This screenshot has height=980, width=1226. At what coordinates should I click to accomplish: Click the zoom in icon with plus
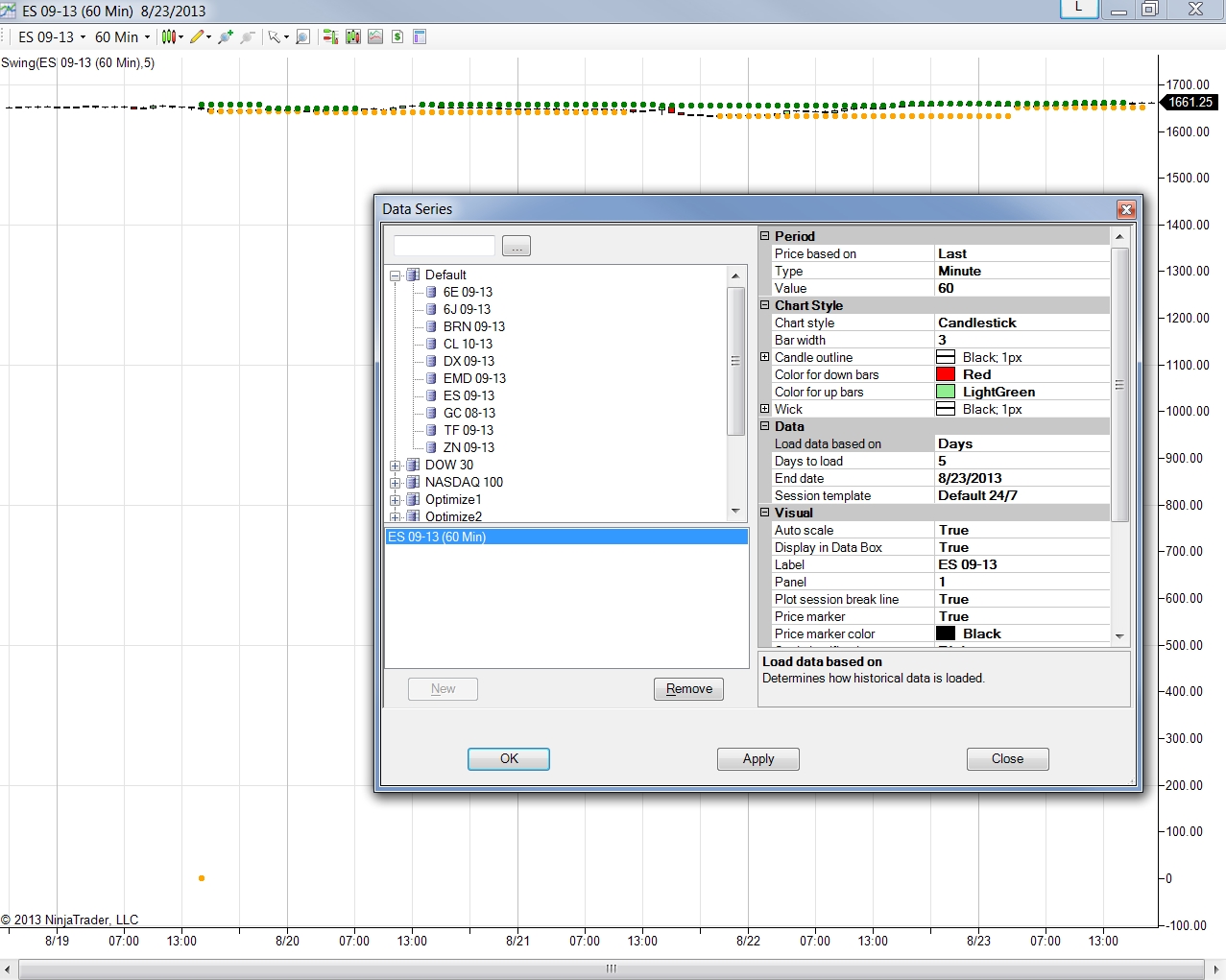pos(226,36)
